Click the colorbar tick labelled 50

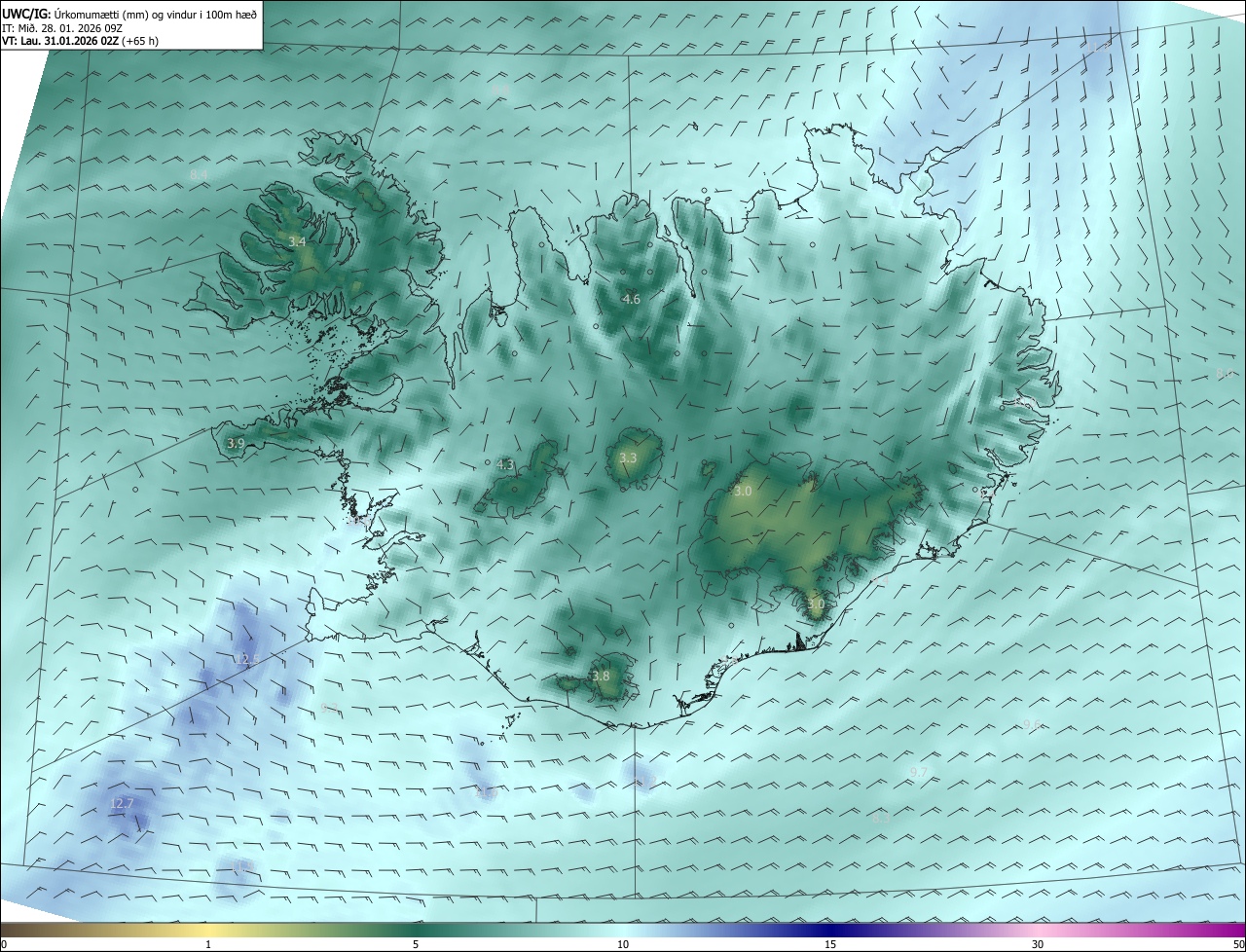(x=1238, y=945)
